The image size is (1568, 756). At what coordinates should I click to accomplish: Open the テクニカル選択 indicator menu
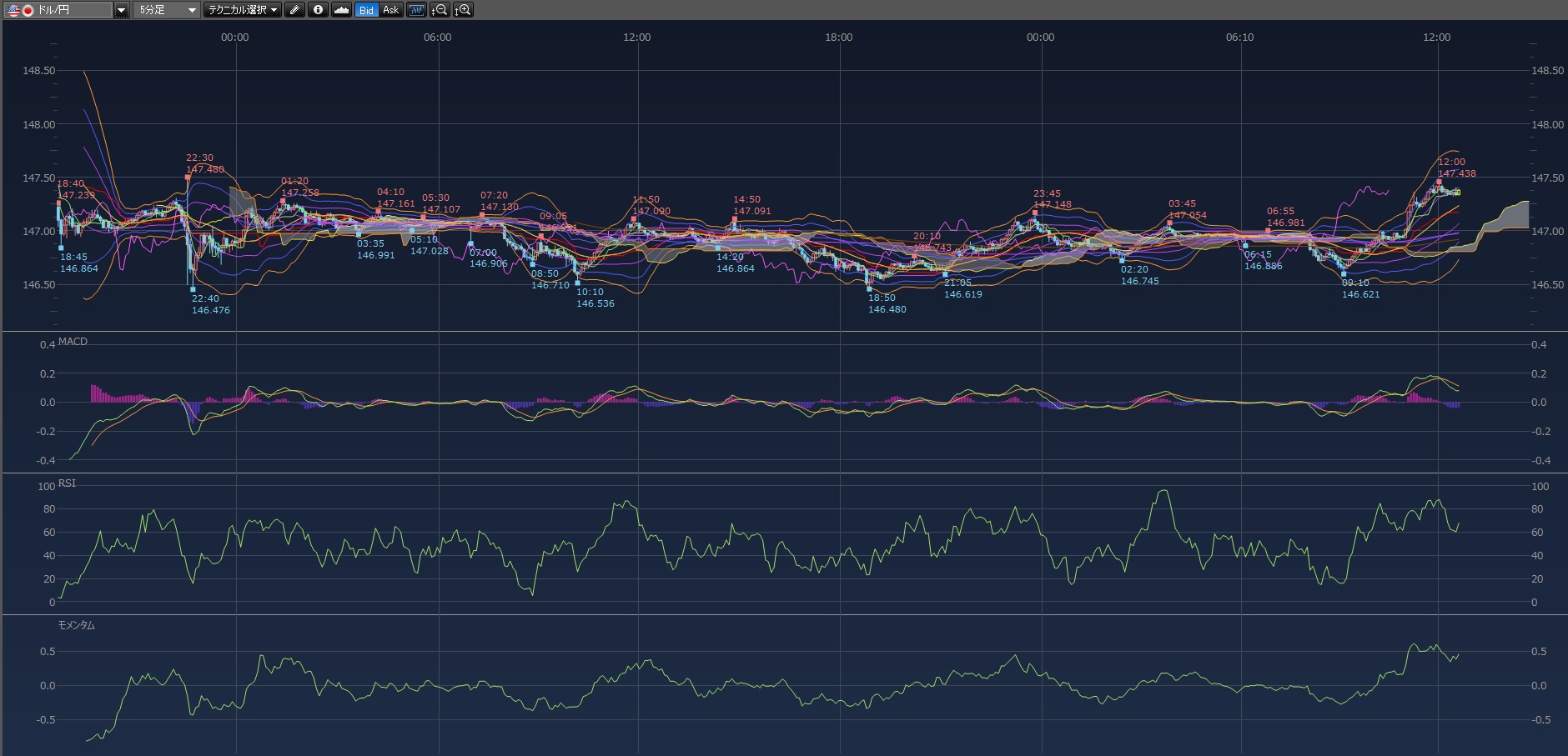pos(243,10)
